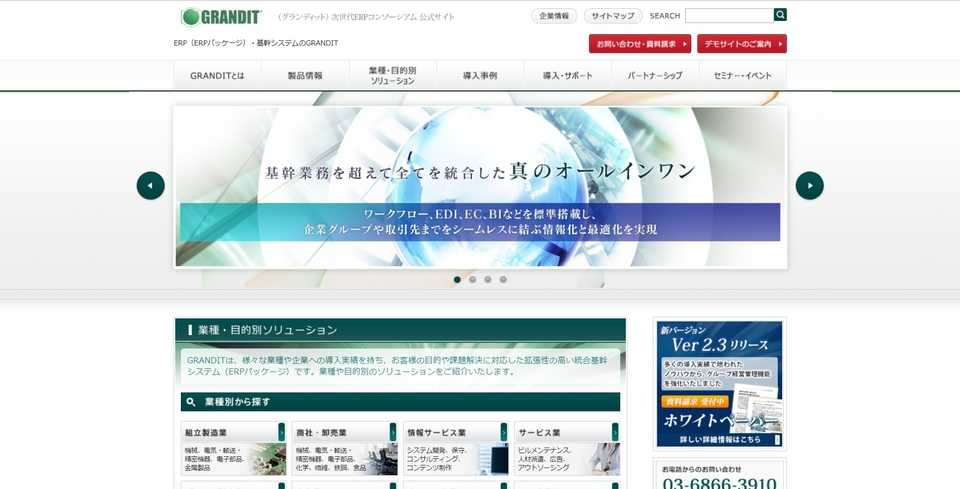Open 組立製造業 industry card
This screenshot has height=489, width=960.
[x=233, y=449]
